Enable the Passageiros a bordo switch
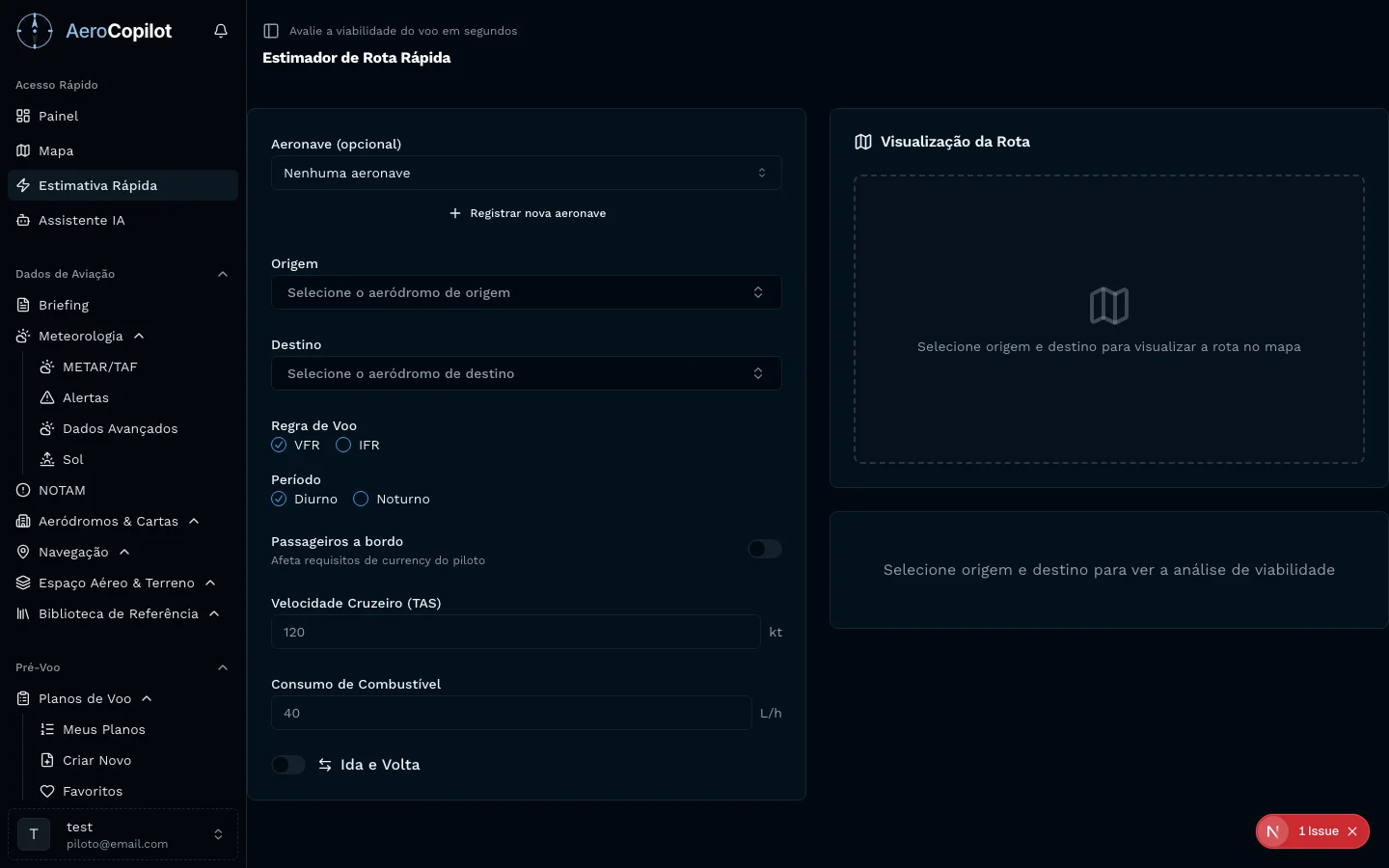The width and height of the screenshot is (1389, 868). point(764,548)
